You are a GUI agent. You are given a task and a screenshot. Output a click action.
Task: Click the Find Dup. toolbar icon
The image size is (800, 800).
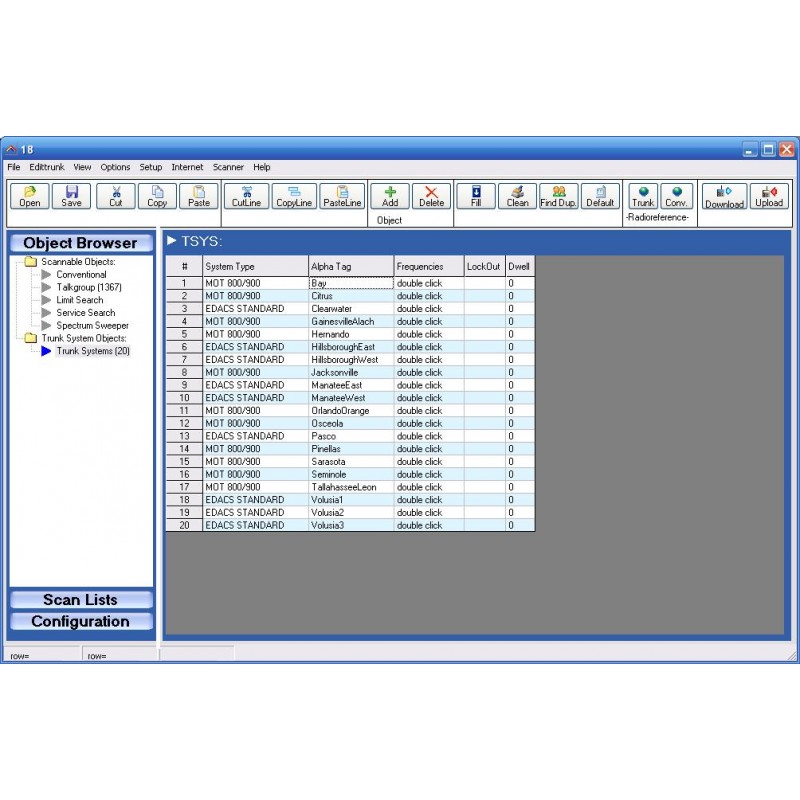pyautogui.click(x=557, y=196)
